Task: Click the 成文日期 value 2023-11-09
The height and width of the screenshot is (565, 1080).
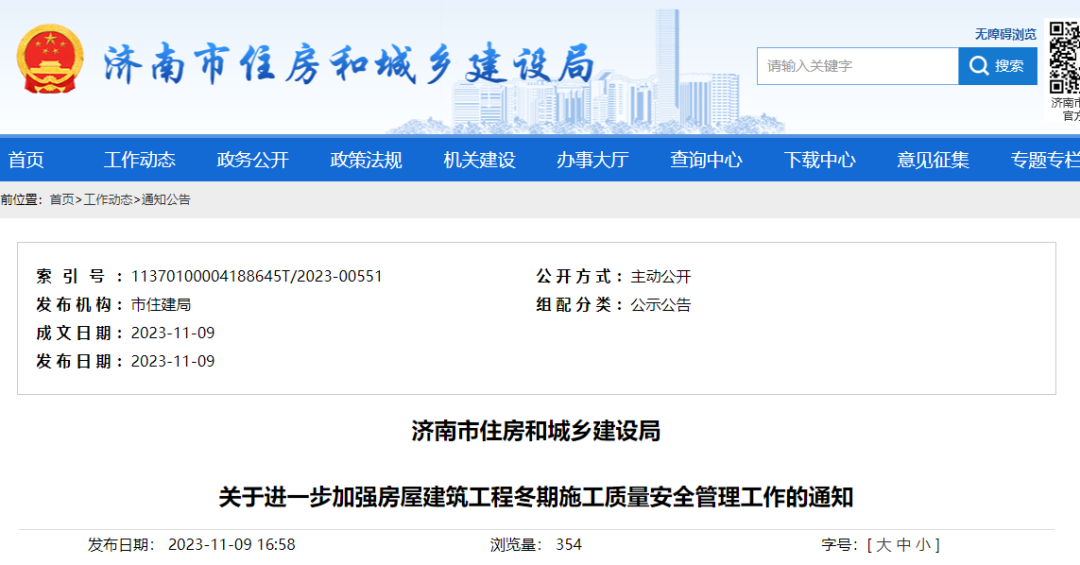Action: click(x=173, y=333)
